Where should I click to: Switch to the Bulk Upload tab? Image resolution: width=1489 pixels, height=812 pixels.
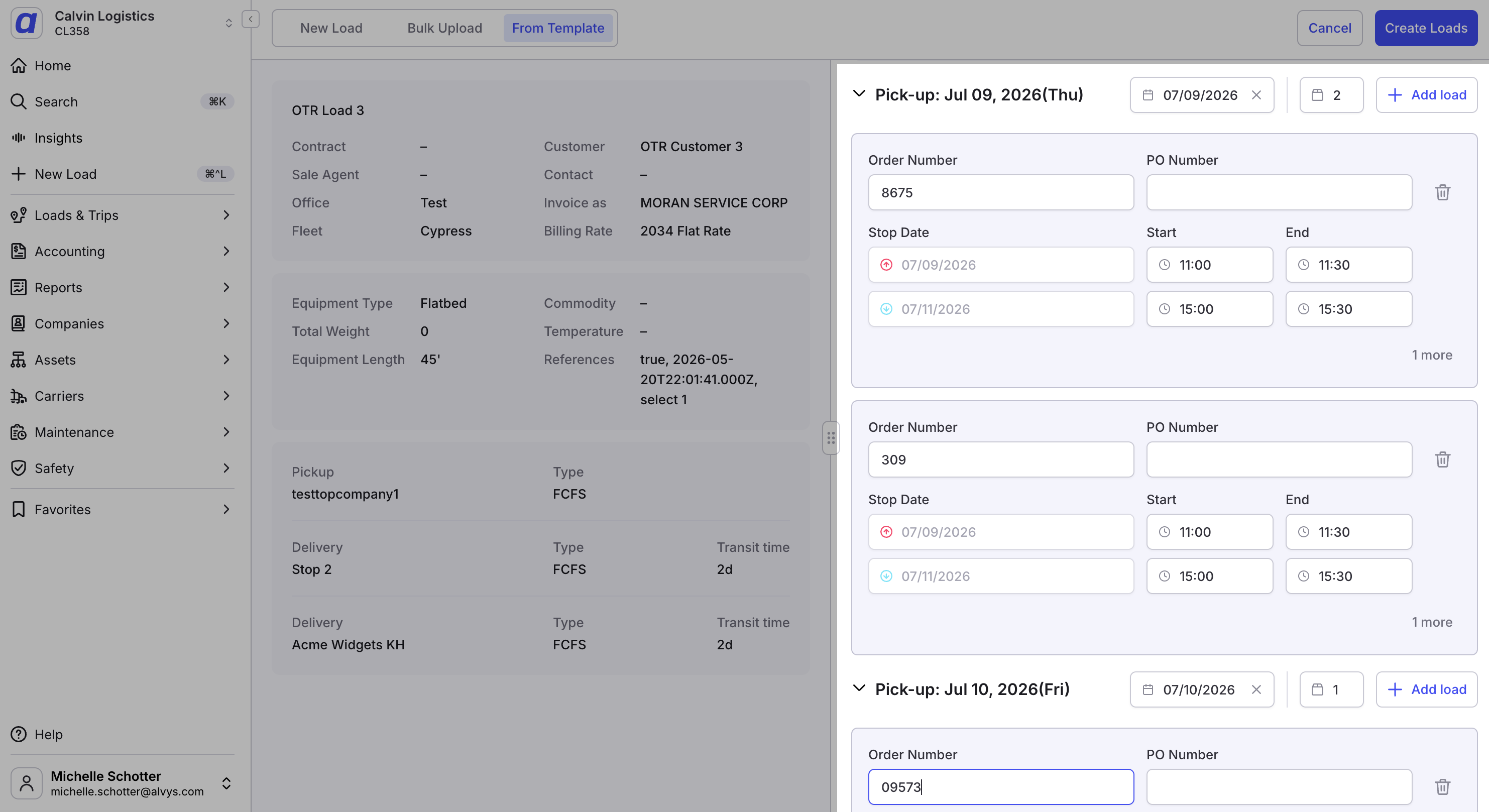(444, 28)
